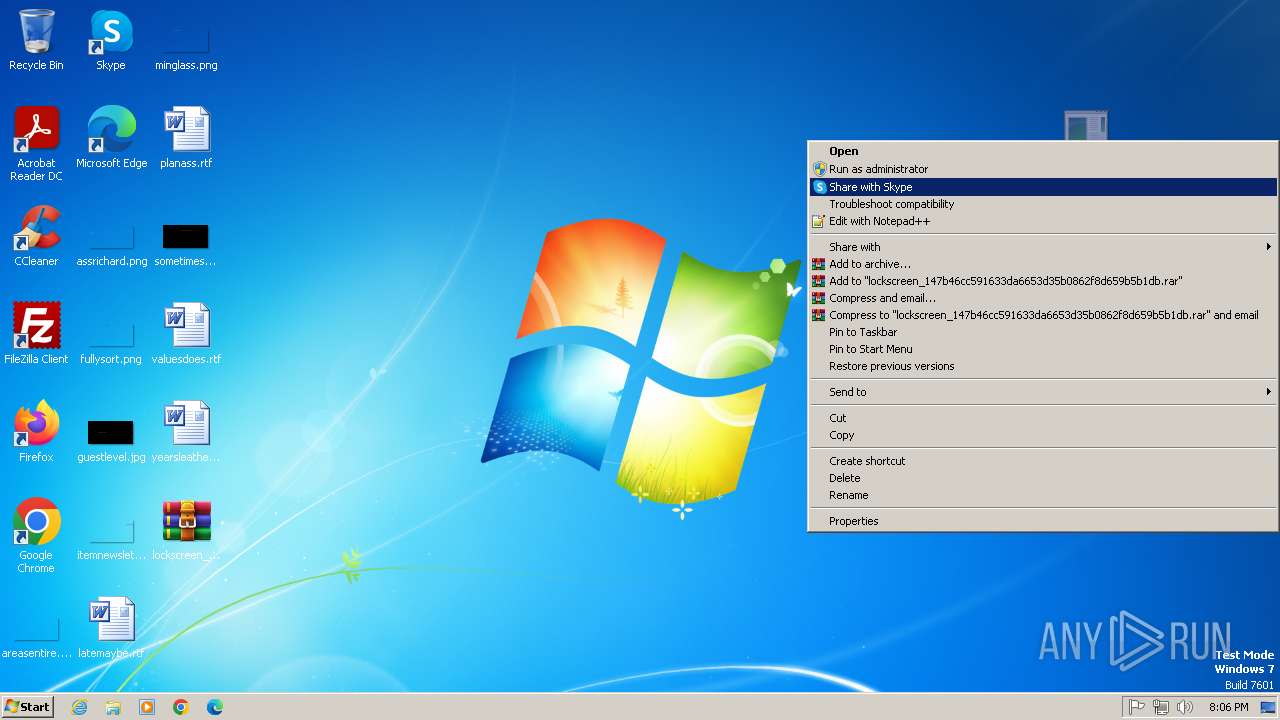The height and width of the screenshot is (720, 1280).
Task: Choose Run as administrator
Action: coord(1043,169)
